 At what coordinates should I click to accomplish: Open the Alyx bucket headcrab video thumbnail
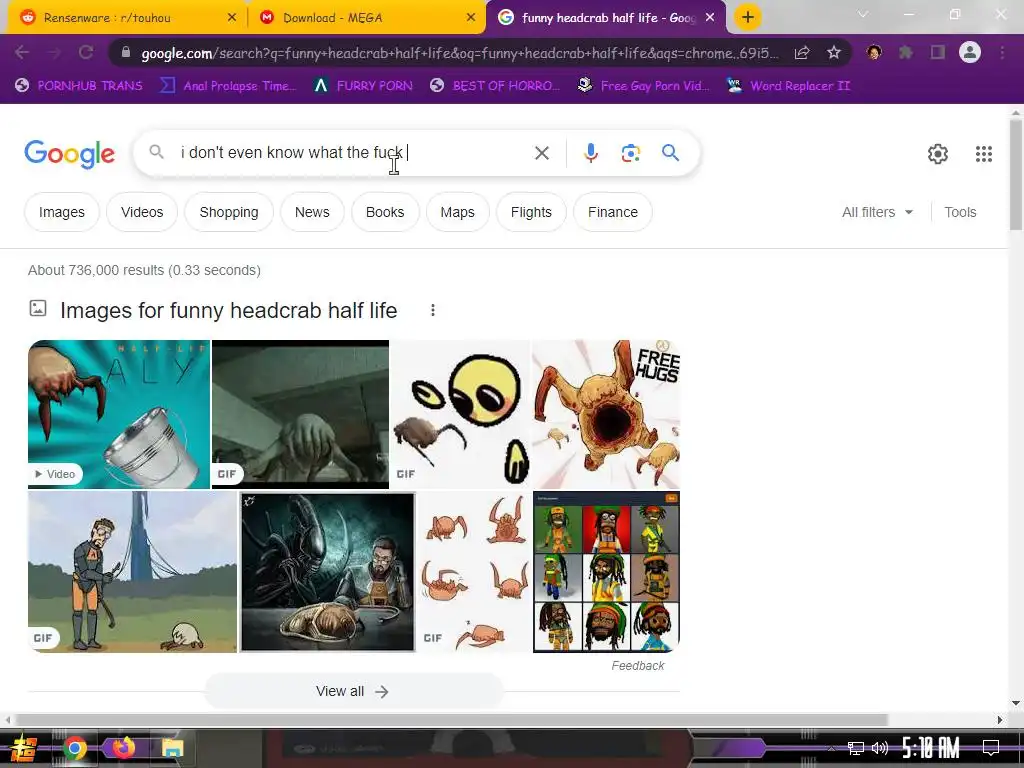click(119, 414)
